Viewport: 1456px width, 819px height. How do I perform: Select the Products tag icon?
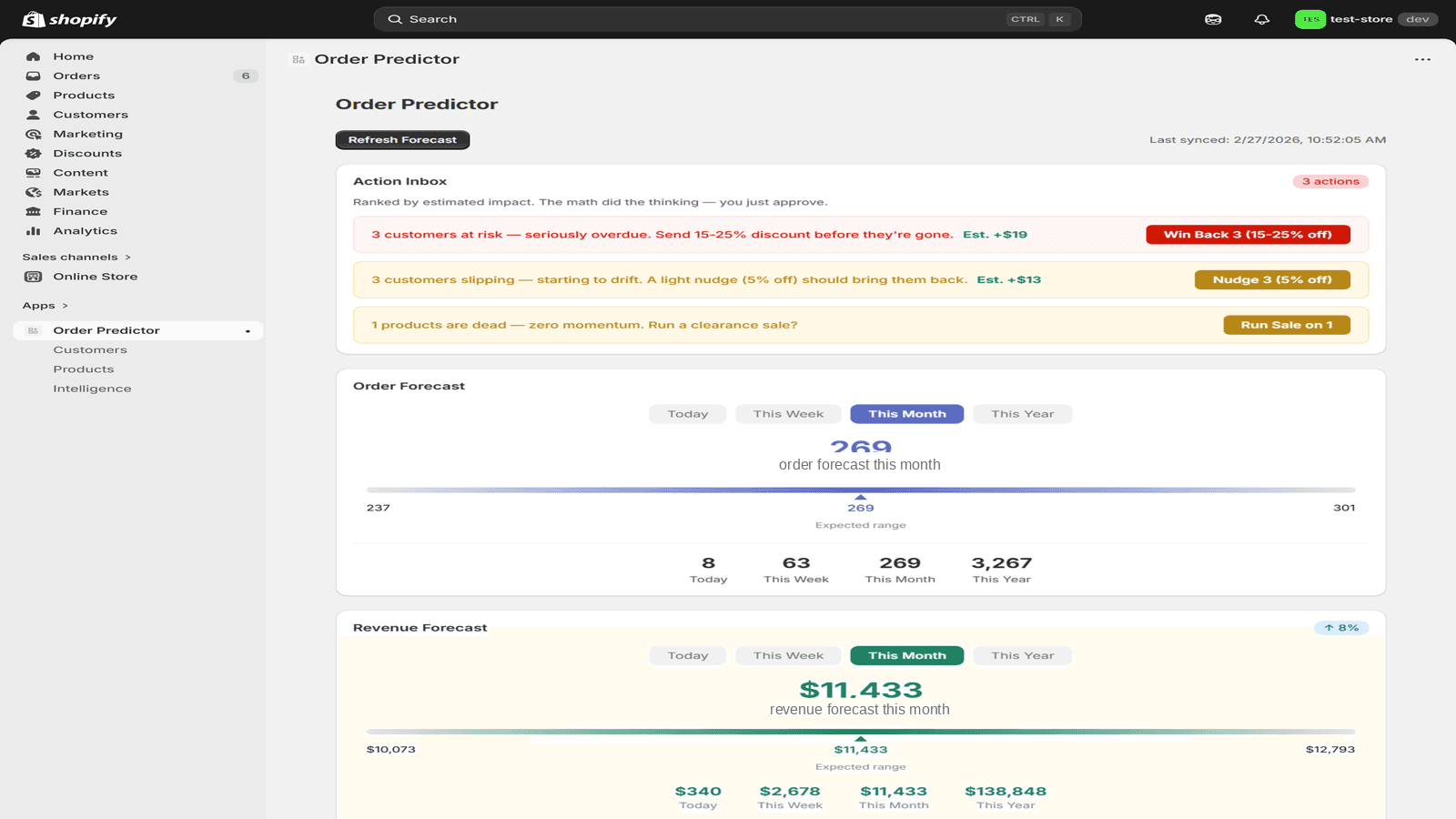[x=34, y=96]
